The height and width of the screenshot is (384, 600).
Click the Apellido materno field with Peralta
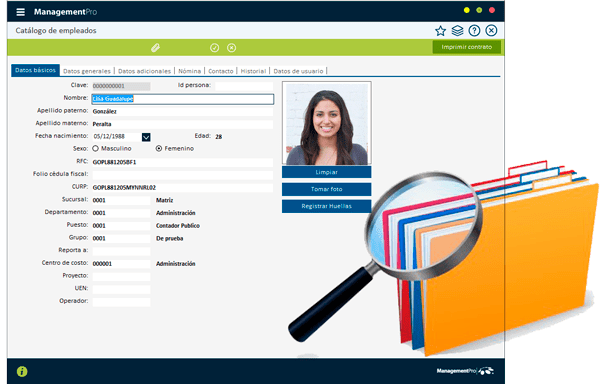(183, 124)
